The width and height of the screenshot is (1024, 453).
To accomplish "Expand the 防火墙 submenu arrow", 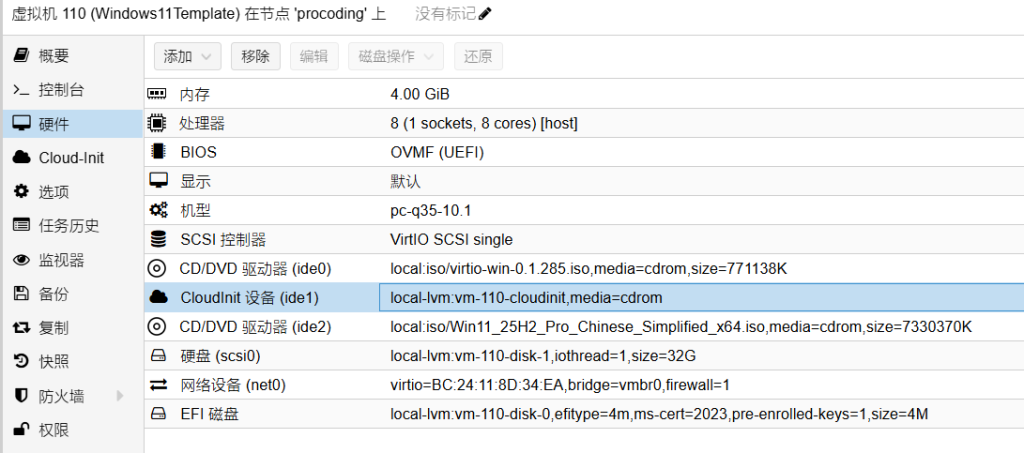I will tap(120, 396).
